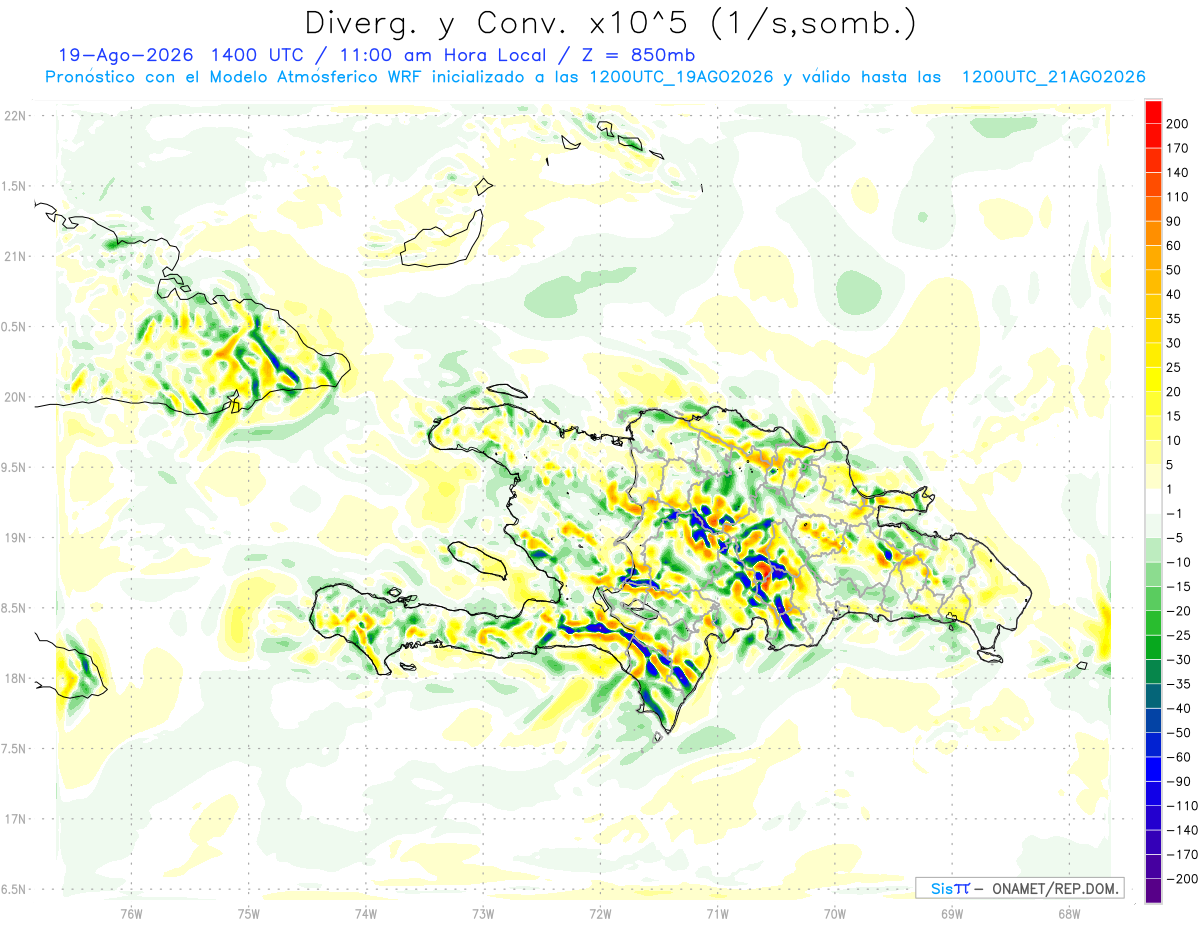Click the colorbar value 170
The width and height of the screenshot is (1200, 927).
1177,148
